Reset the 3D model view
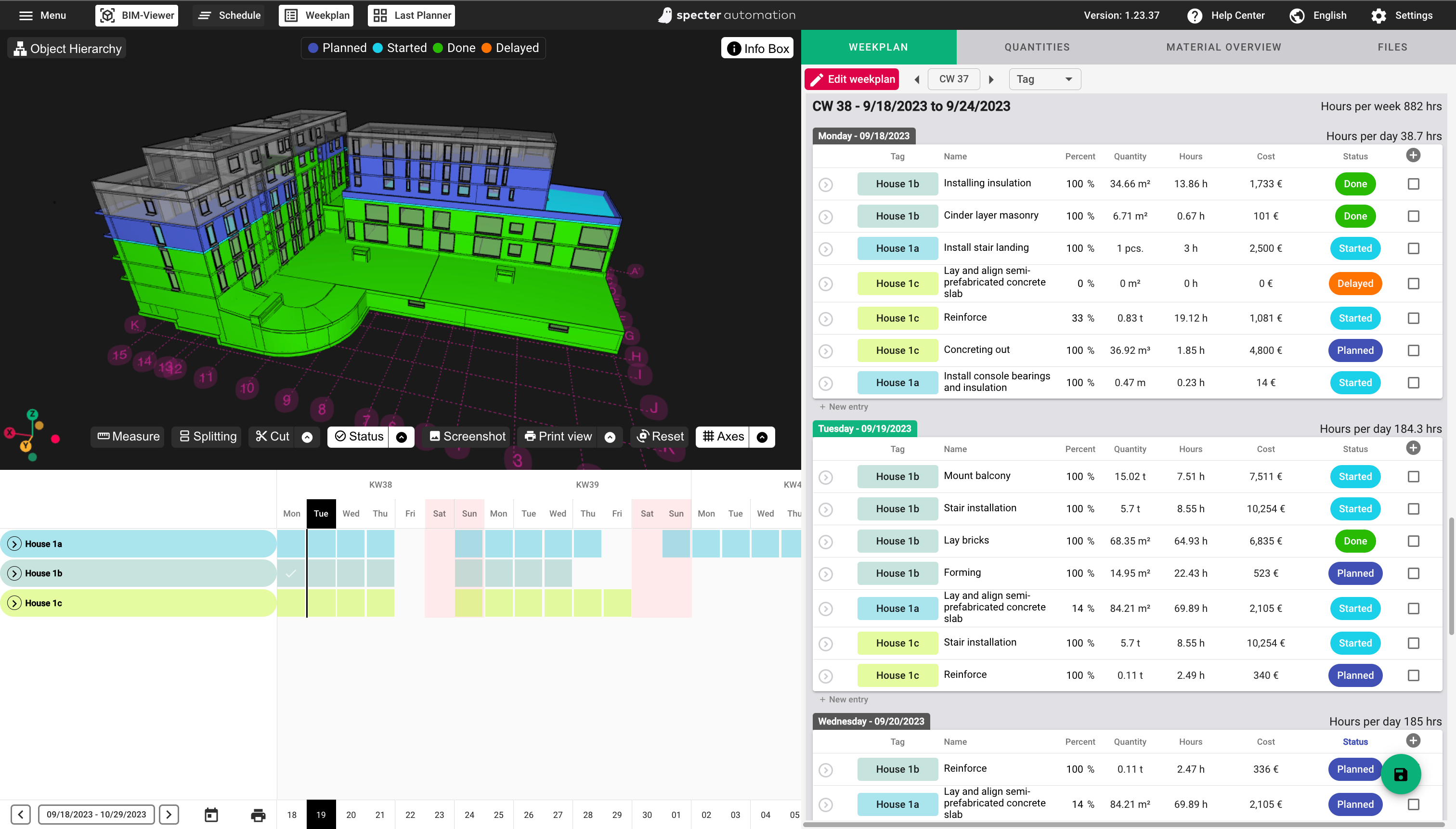Viewport: 1456px width, 829px height. [x=660, y=437]
